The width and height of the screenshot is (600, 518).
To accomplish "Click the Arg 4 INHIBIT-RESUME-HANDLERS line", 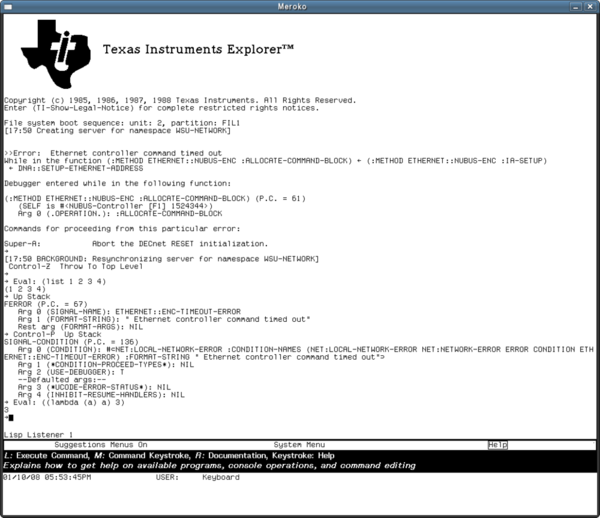I will click(101, 395).
